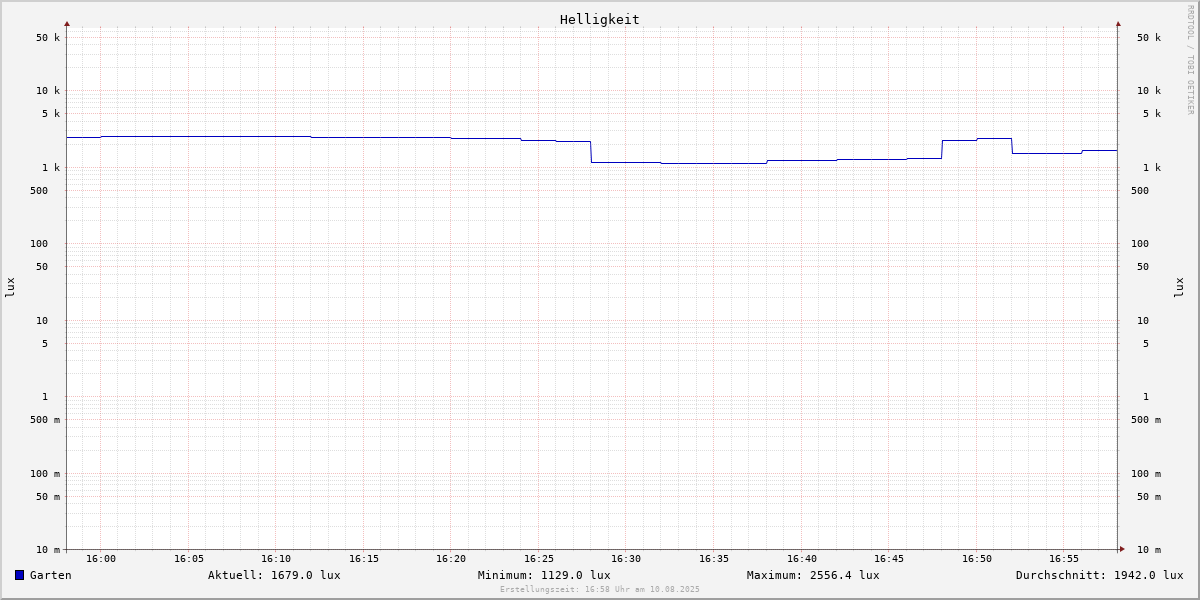Click the 100 m tick on right axis

[1146, 474]
